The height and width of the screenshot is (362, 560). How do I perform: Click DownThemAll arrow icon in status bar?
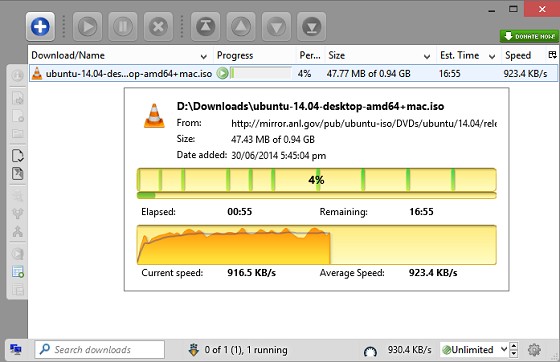(x=194, y=350)
